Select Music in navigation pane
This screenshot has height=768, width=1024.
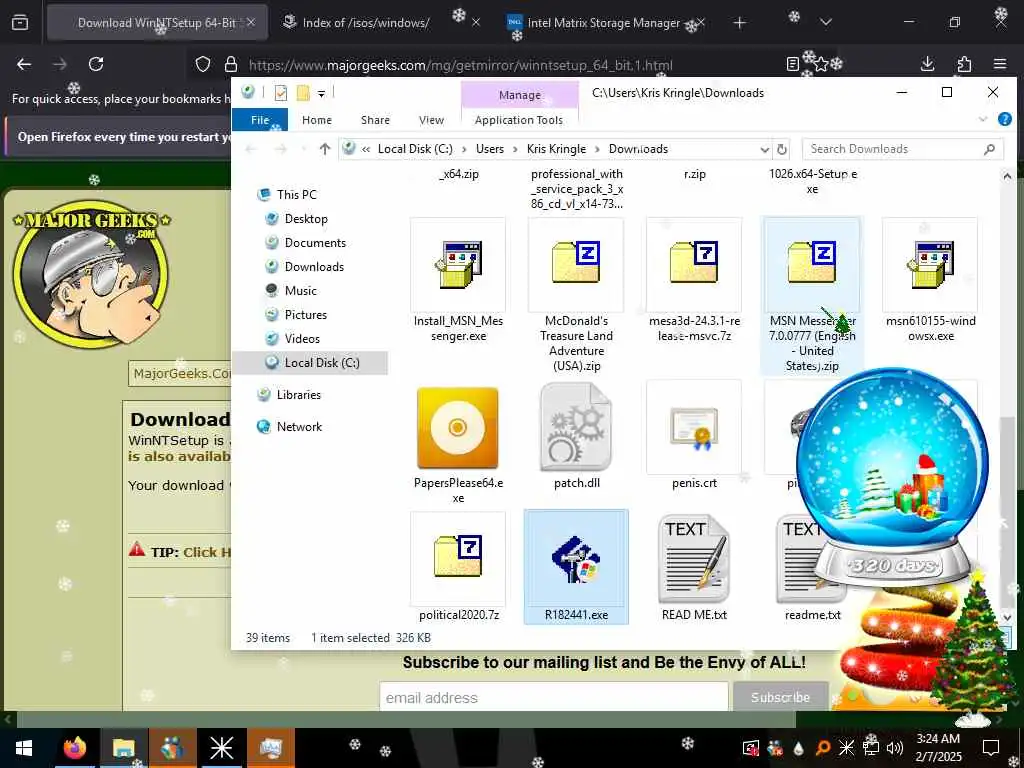pos(300,291)
